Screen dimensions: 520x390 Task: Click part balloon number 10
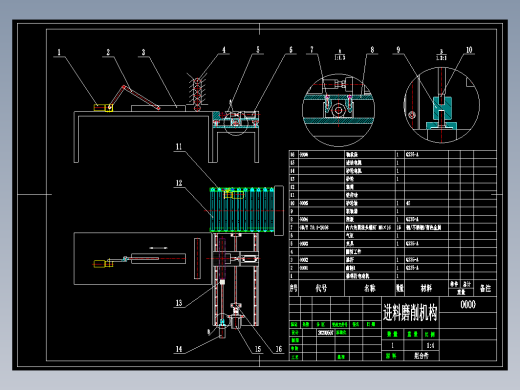469,50
